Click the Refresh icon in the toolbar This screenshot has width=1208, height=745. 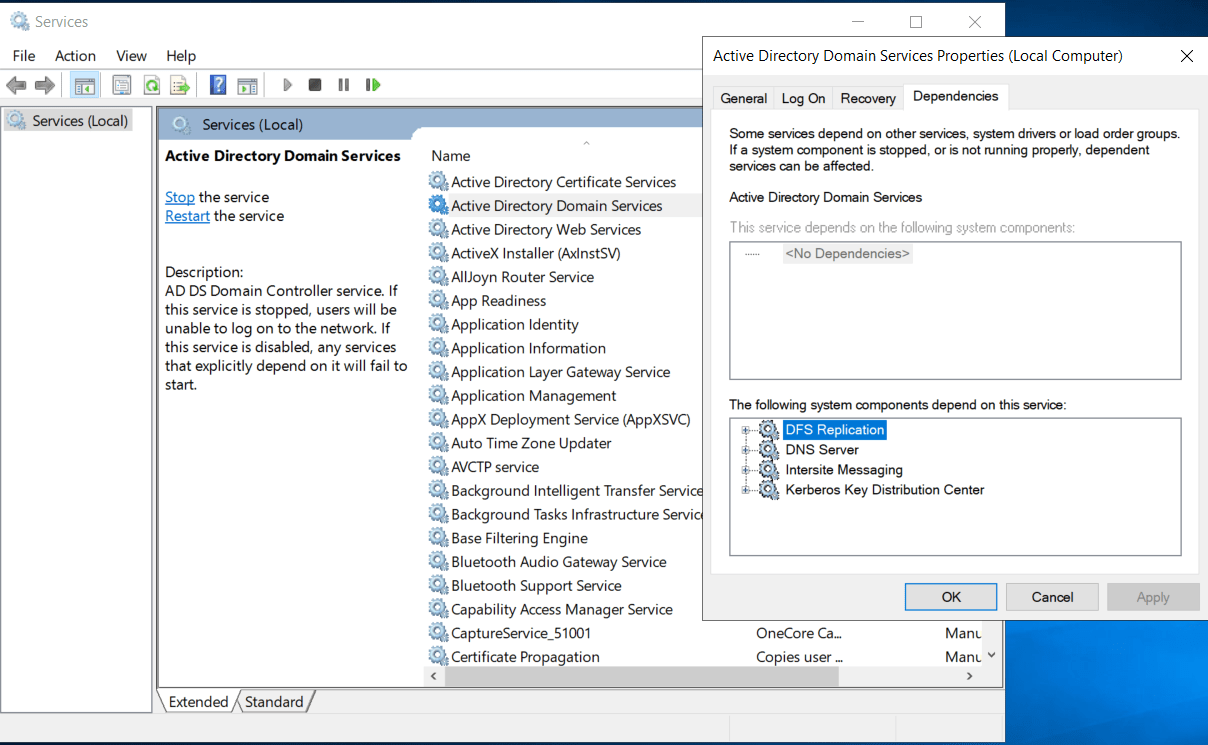point(152,84)
